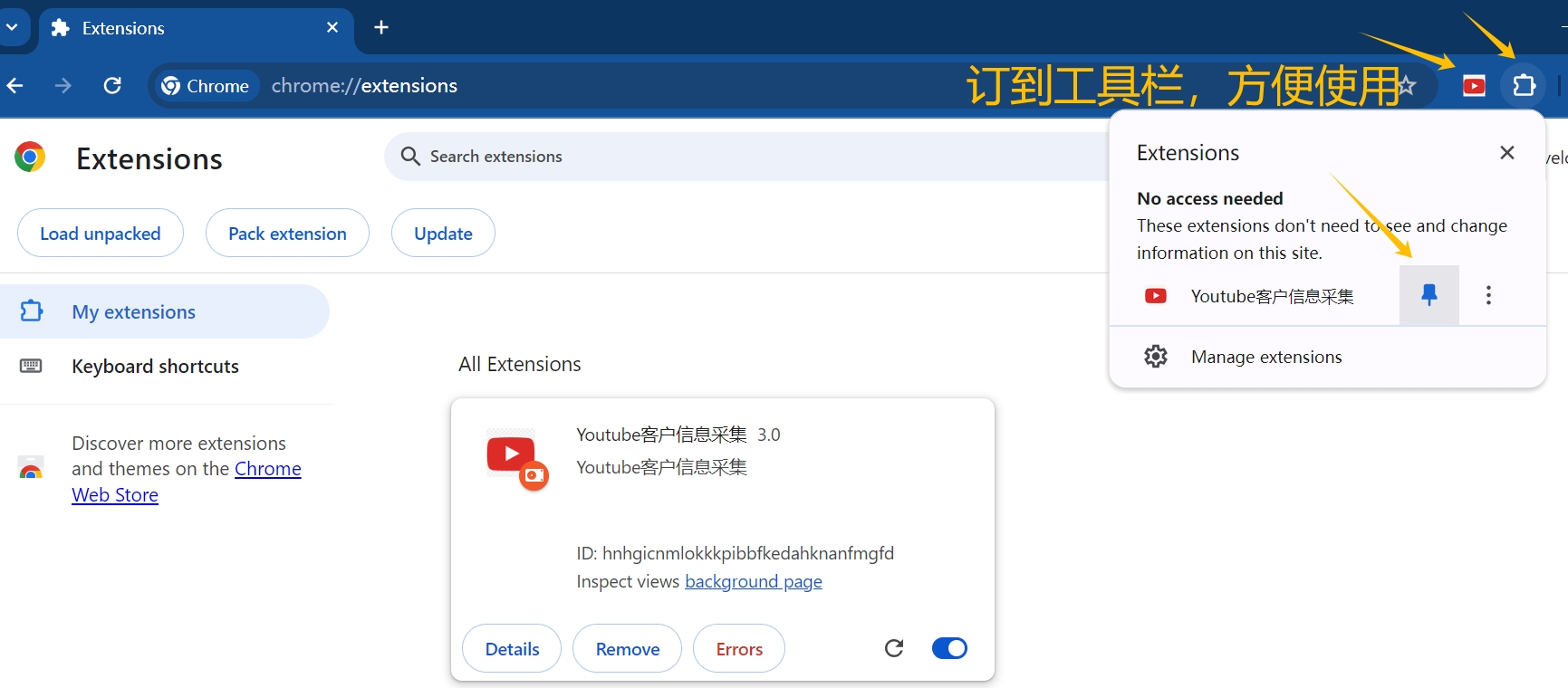
Task: Click the Chrome Web Store rainbow icon
Action: [31, 467]
